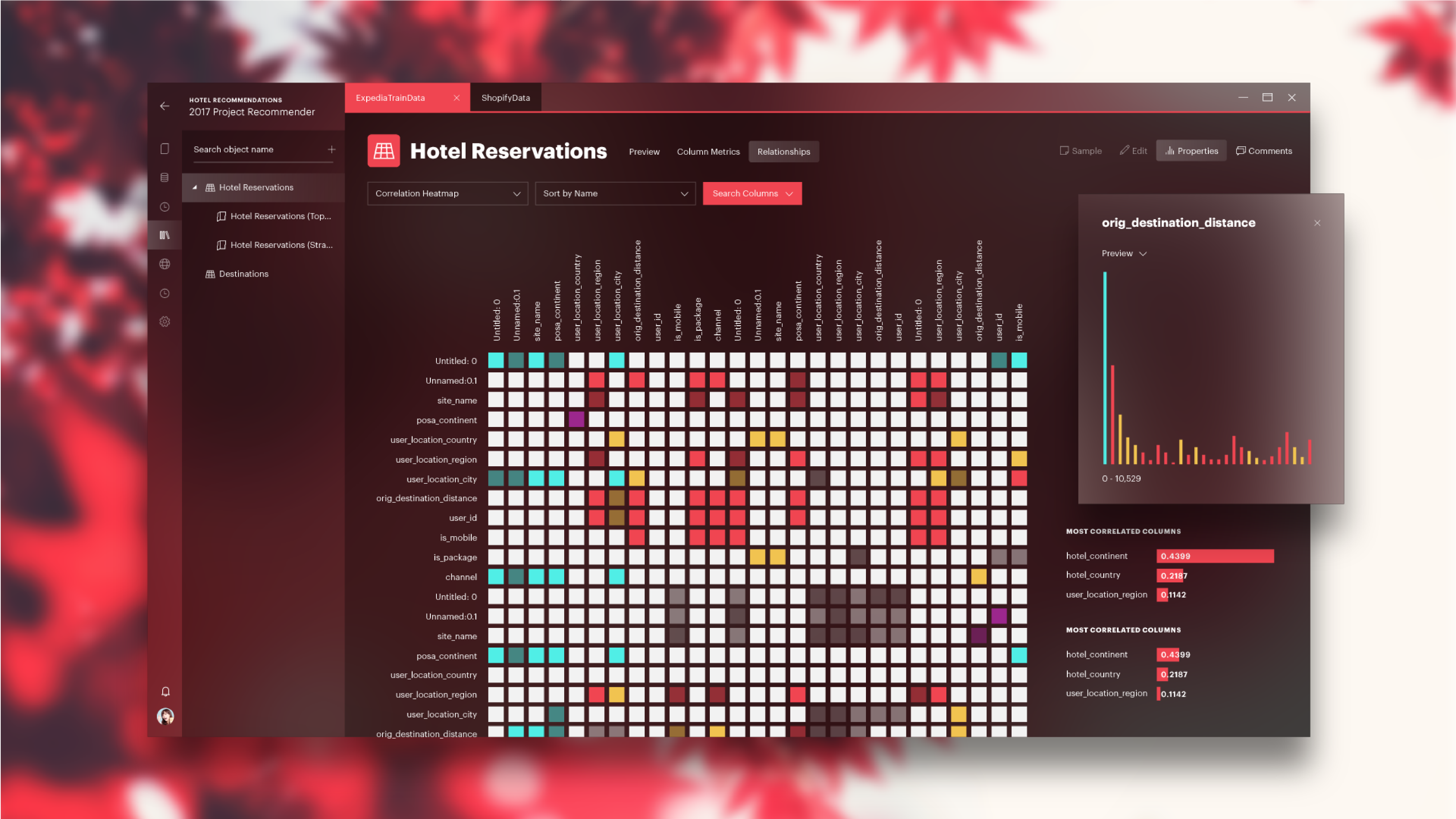Viewport: 1456px width, 819px height.
Task: Open notifications bell icon
Action: (x=166, y=692)
